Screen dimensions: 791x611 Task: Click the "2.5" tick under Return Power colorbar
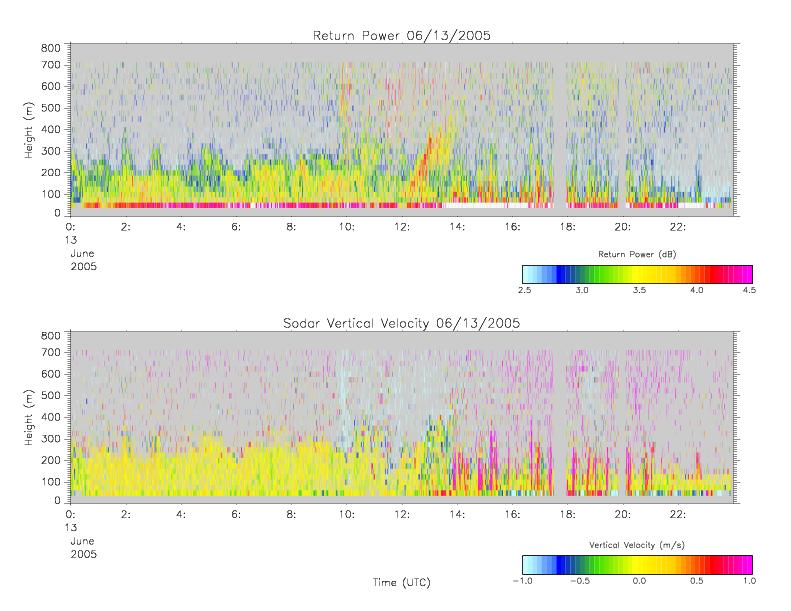524,290
